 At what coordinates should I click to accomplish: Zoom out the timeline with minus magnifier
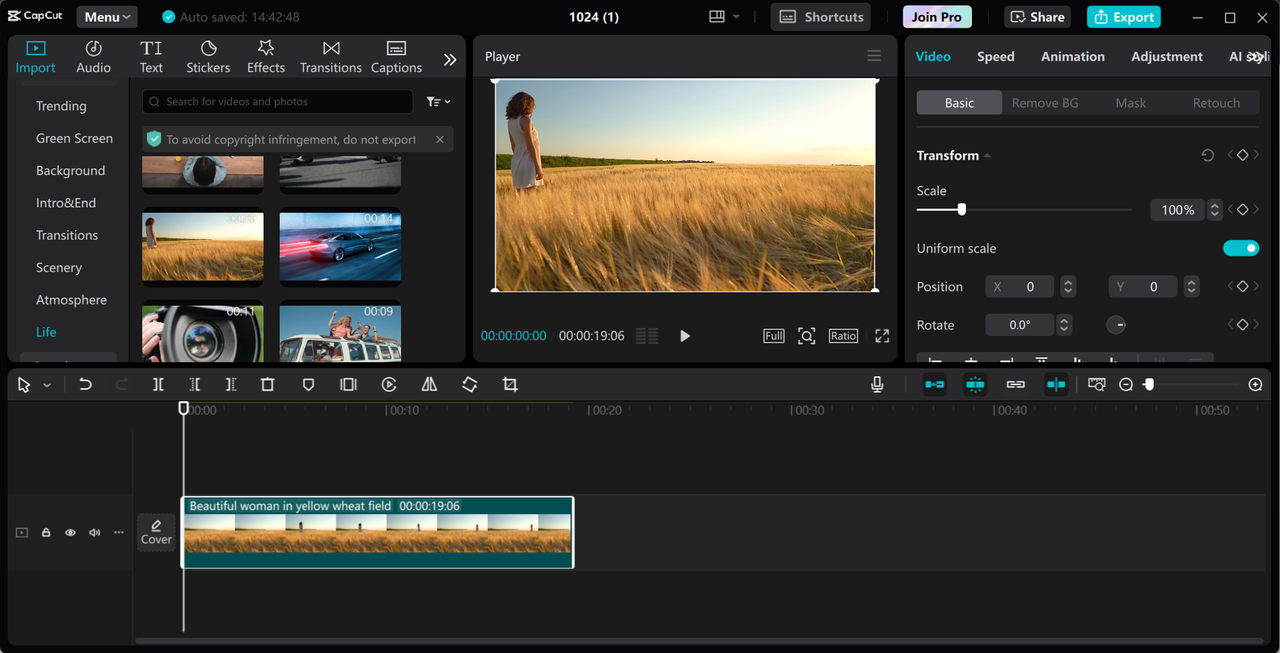[x=1126, y=384]
